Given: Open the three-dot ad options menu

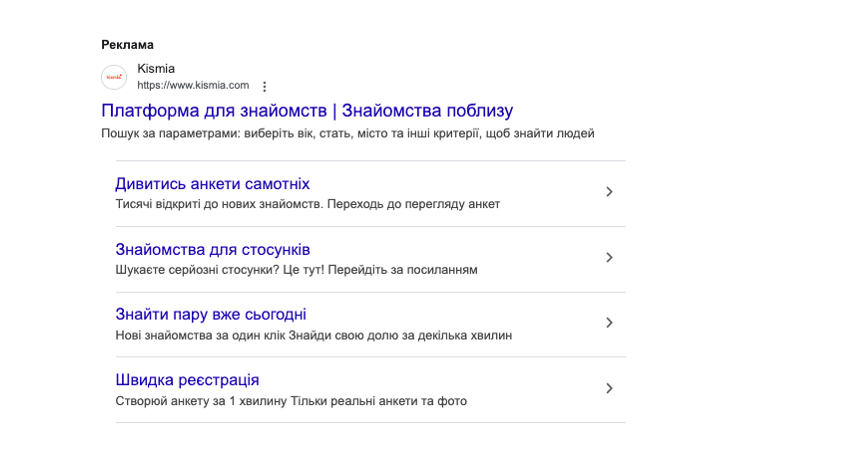Looking at the screenshot, I should (265, 87).
